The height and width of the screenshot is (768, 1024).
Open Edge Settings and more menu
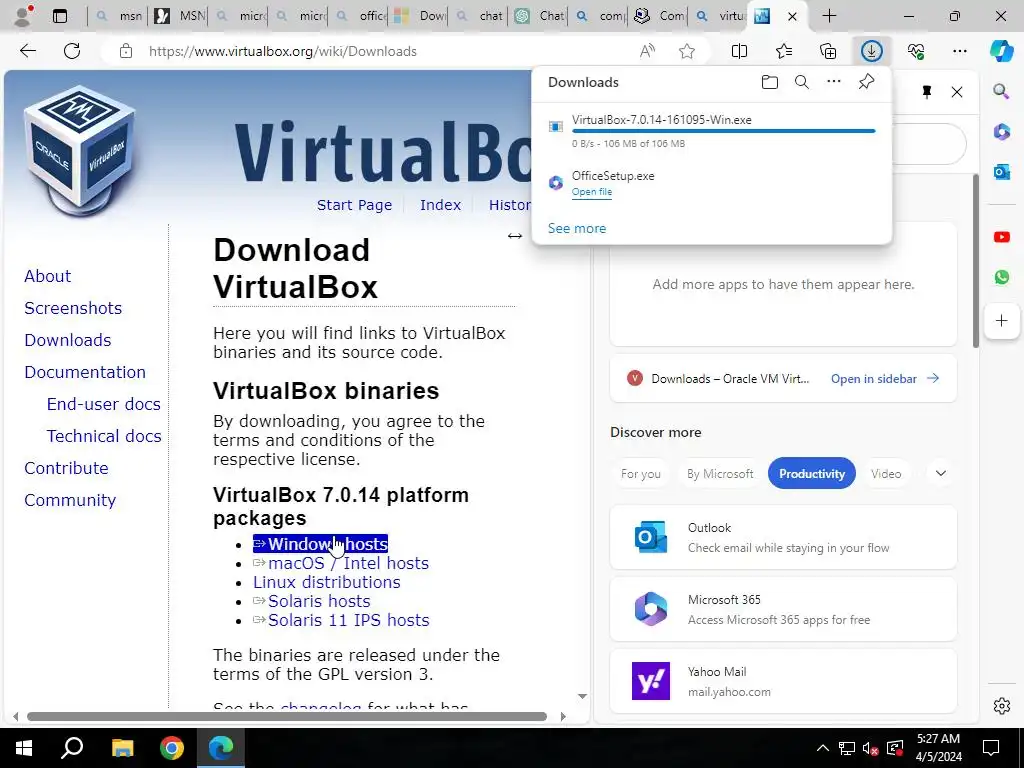click(959, 51)
